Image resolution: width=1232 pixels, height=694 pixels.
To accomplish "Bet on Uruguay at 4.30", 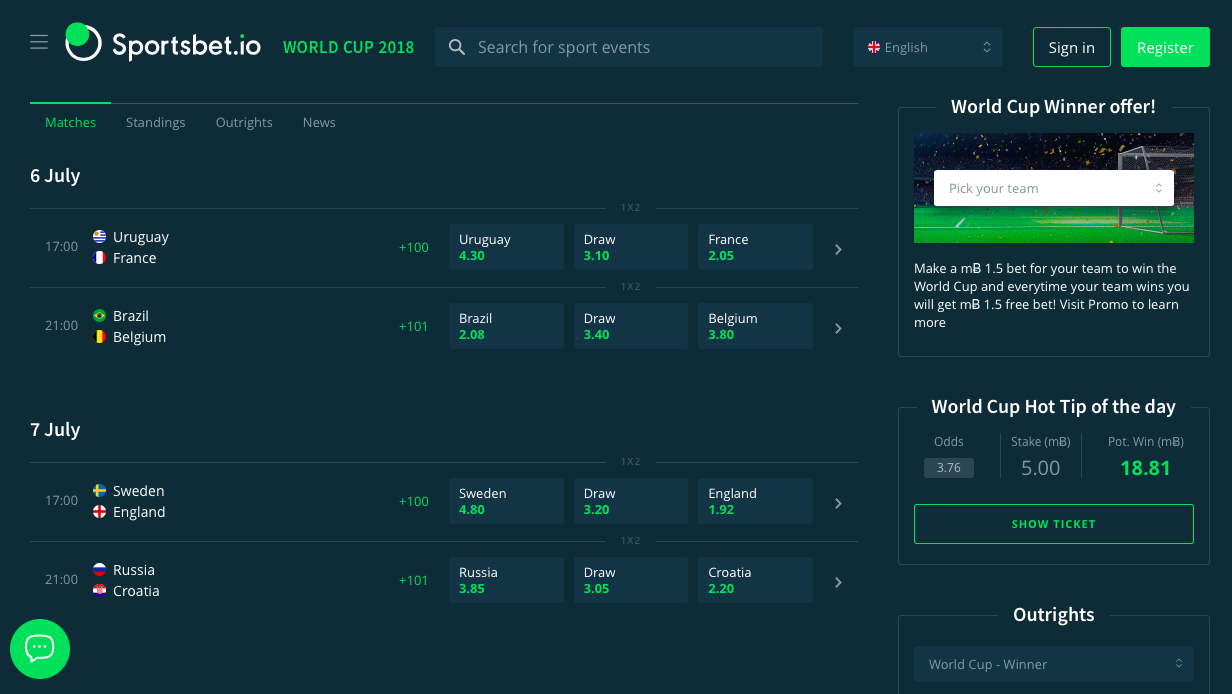I will point(506,247).
